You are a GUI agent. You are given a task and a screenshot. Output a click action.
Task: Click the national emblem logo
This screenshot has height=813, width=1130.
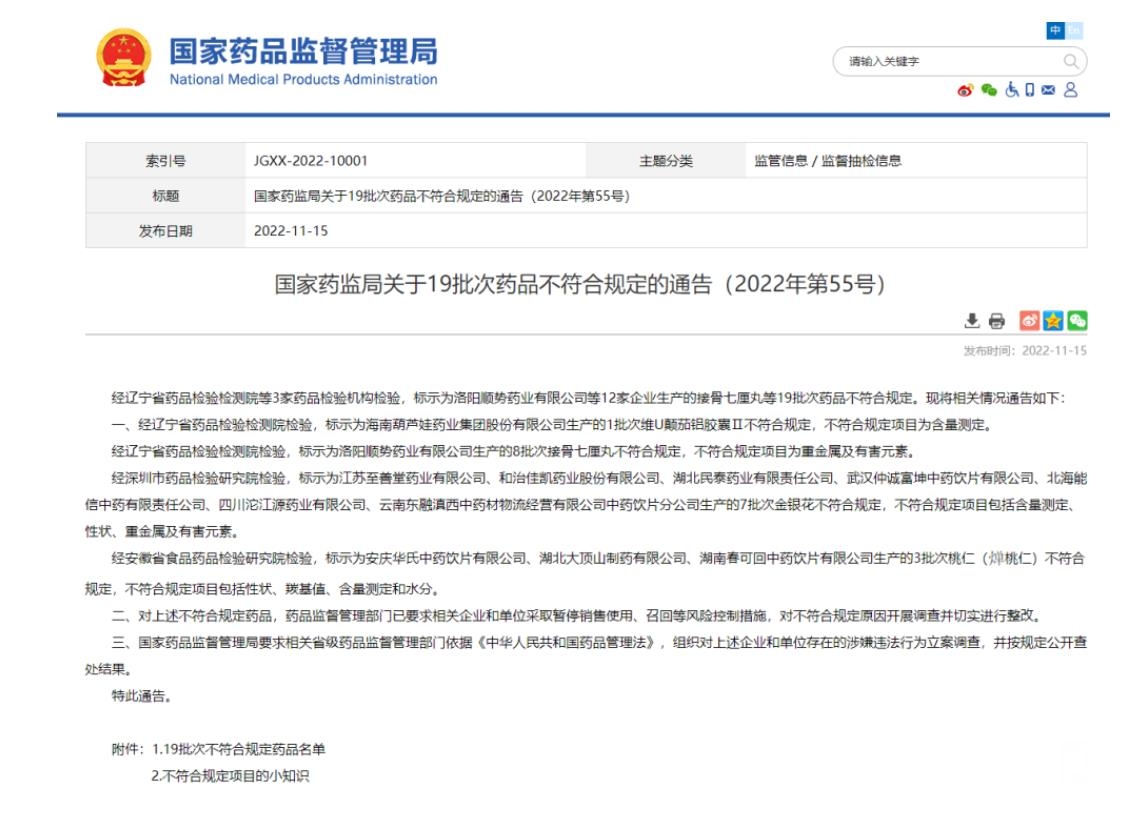[123, 58]
